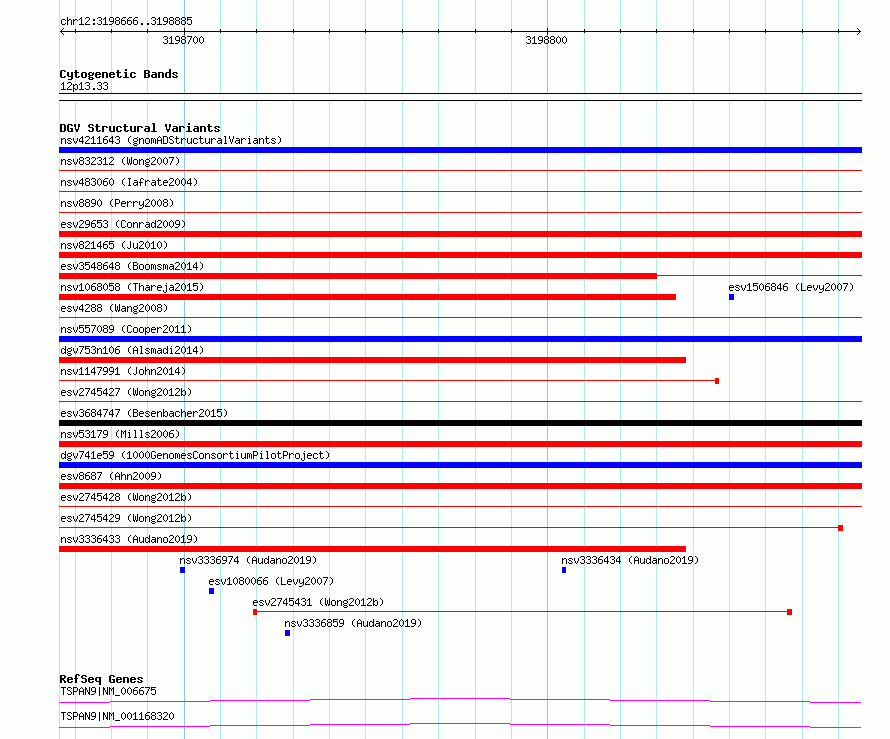Click the blue marker under esv1080066
Image resolution: width=890 pixels, height=739 pixels.
click(211, 591)
